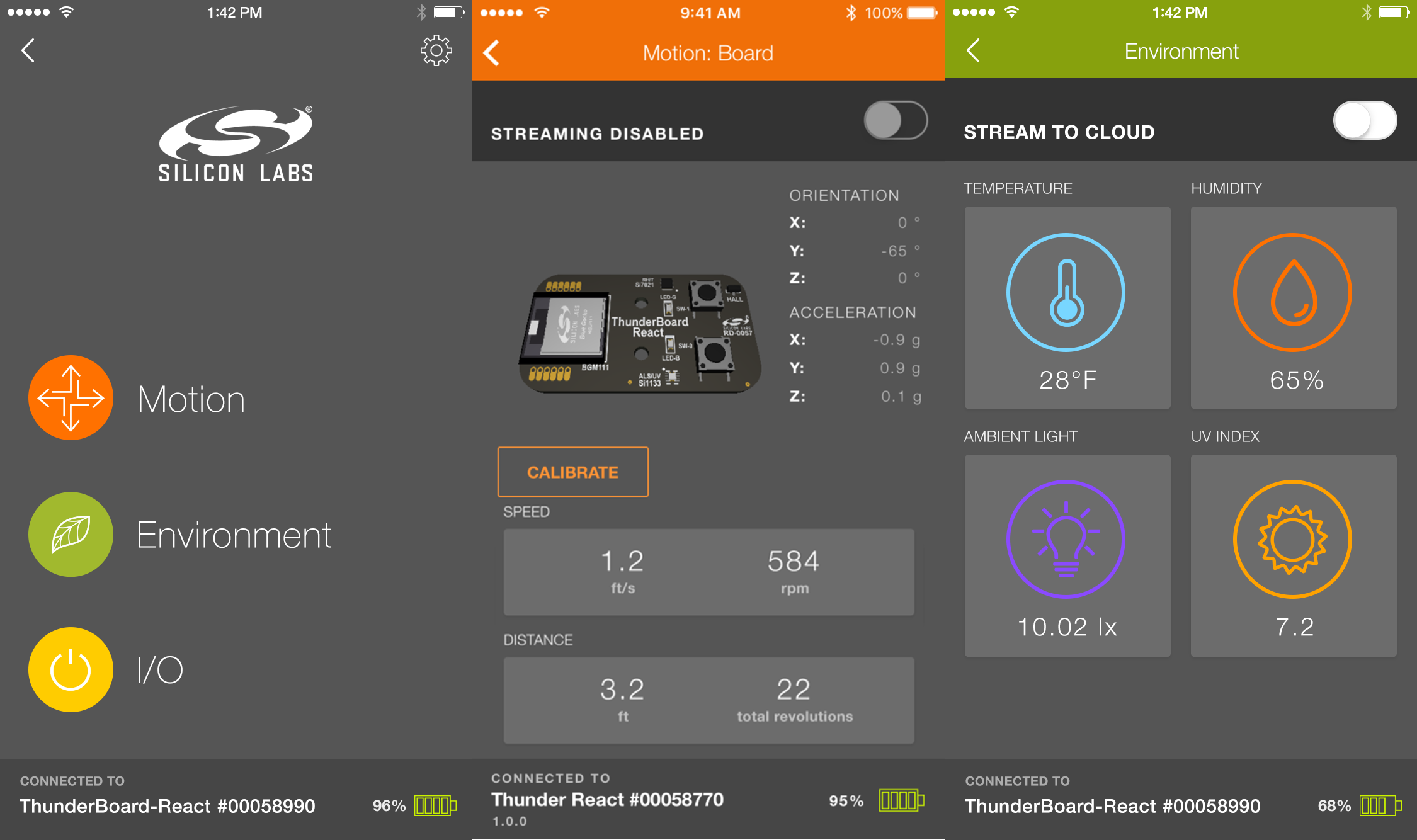Tap the ambient light bulb icon
The height and width of the screenshot is (840, 1417).
(x=1066, y=539)
